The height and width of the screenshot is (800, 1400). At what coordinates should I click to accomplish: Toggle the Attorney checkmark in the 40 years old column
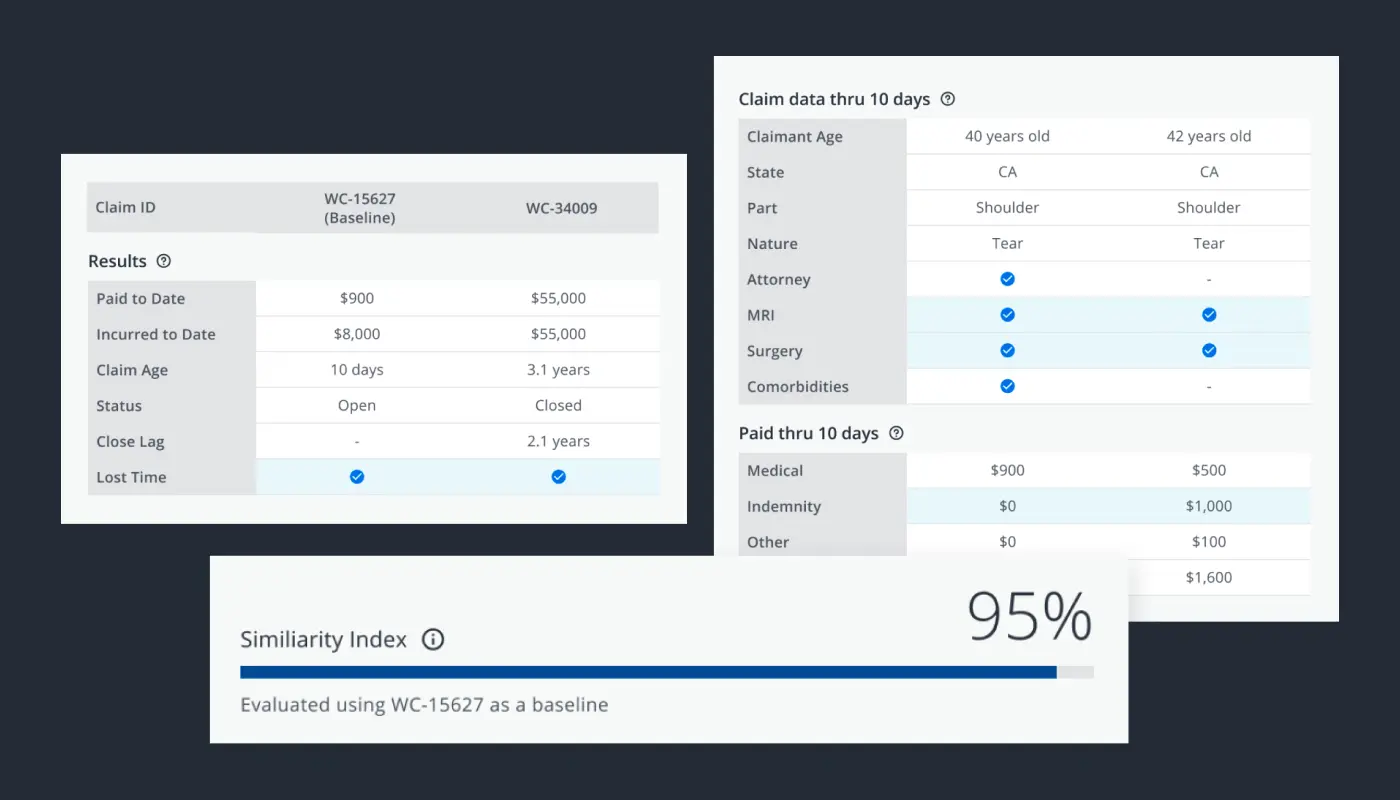(1007, 279)
